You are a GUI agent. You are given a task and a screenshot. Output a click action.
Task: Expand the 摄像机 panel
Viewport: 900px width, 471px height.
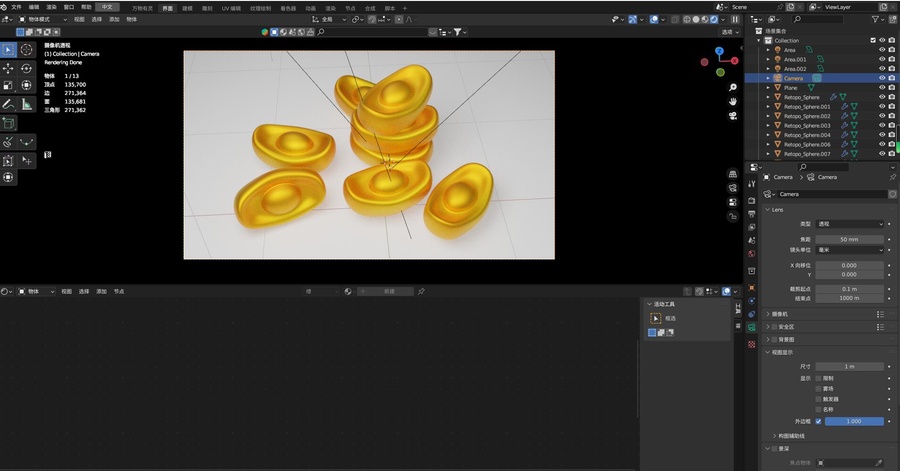pos(777,314)
